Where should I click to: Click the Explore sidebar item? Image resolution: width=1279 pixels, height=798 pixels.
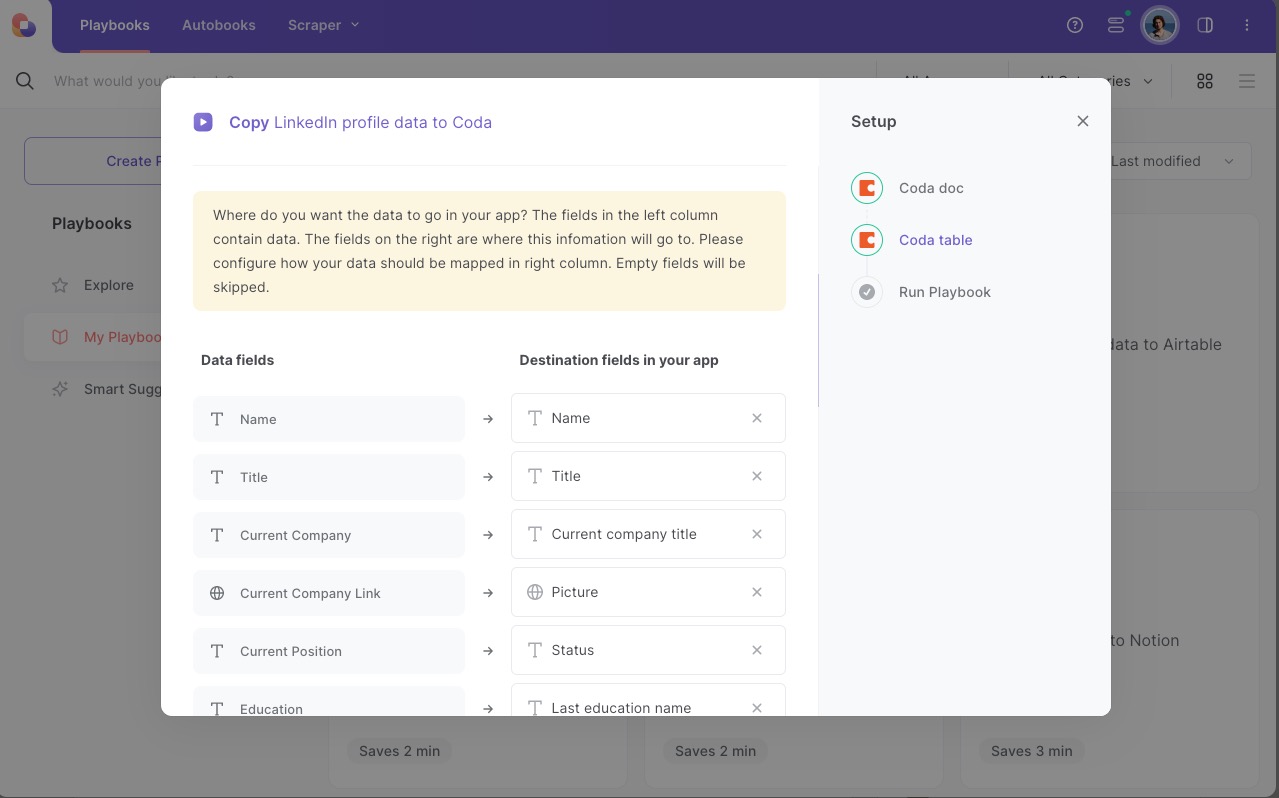[x=93, y=285]
